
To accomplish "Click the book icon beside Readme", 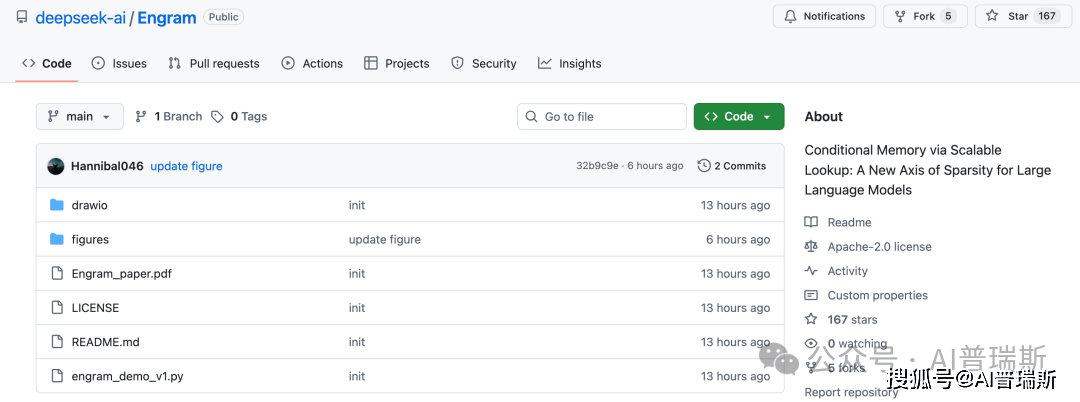I will (811, 222).
